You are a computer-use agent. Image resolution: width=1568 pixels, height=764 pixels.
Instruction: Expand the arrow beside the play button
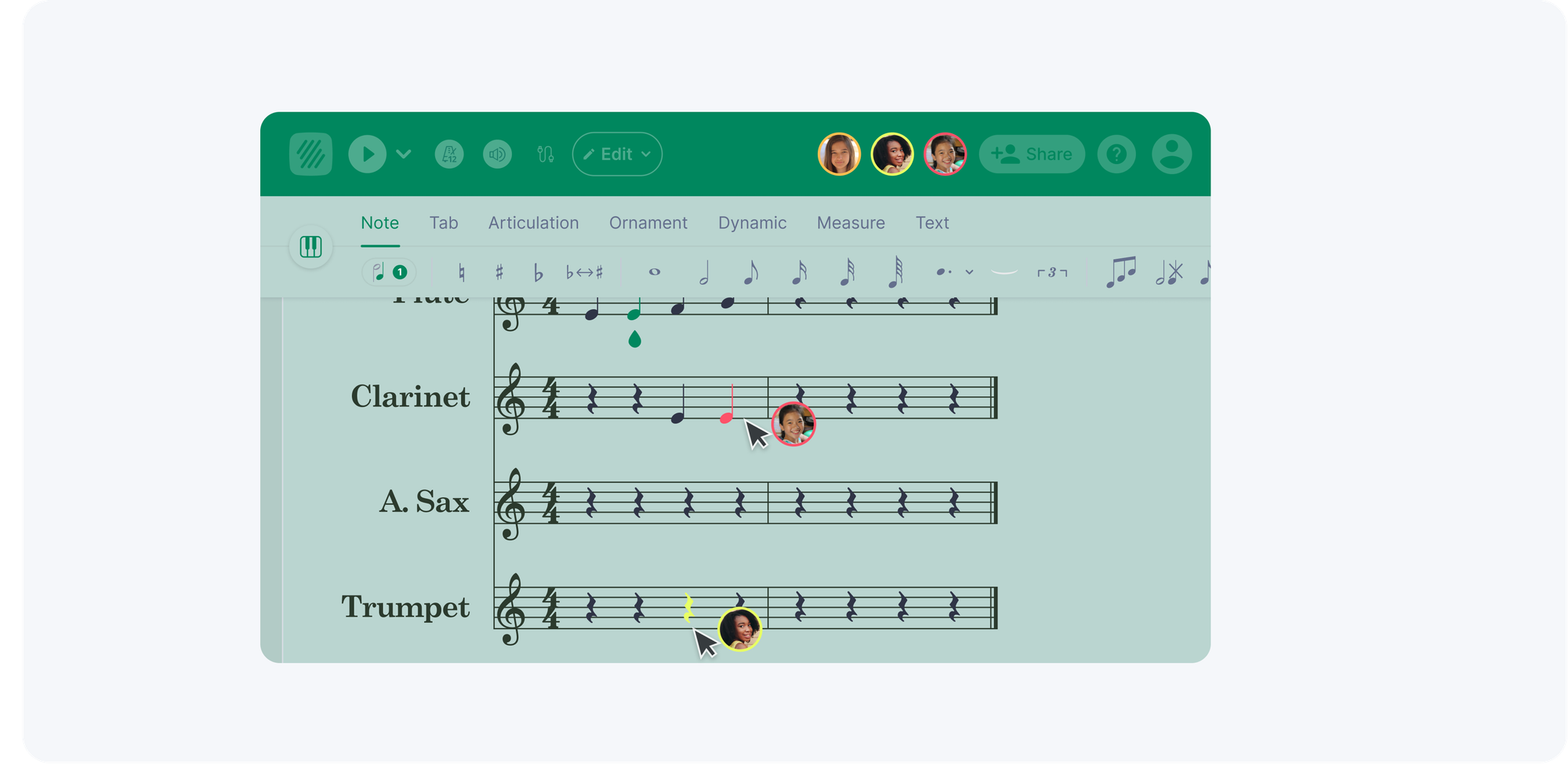point(404,154)
